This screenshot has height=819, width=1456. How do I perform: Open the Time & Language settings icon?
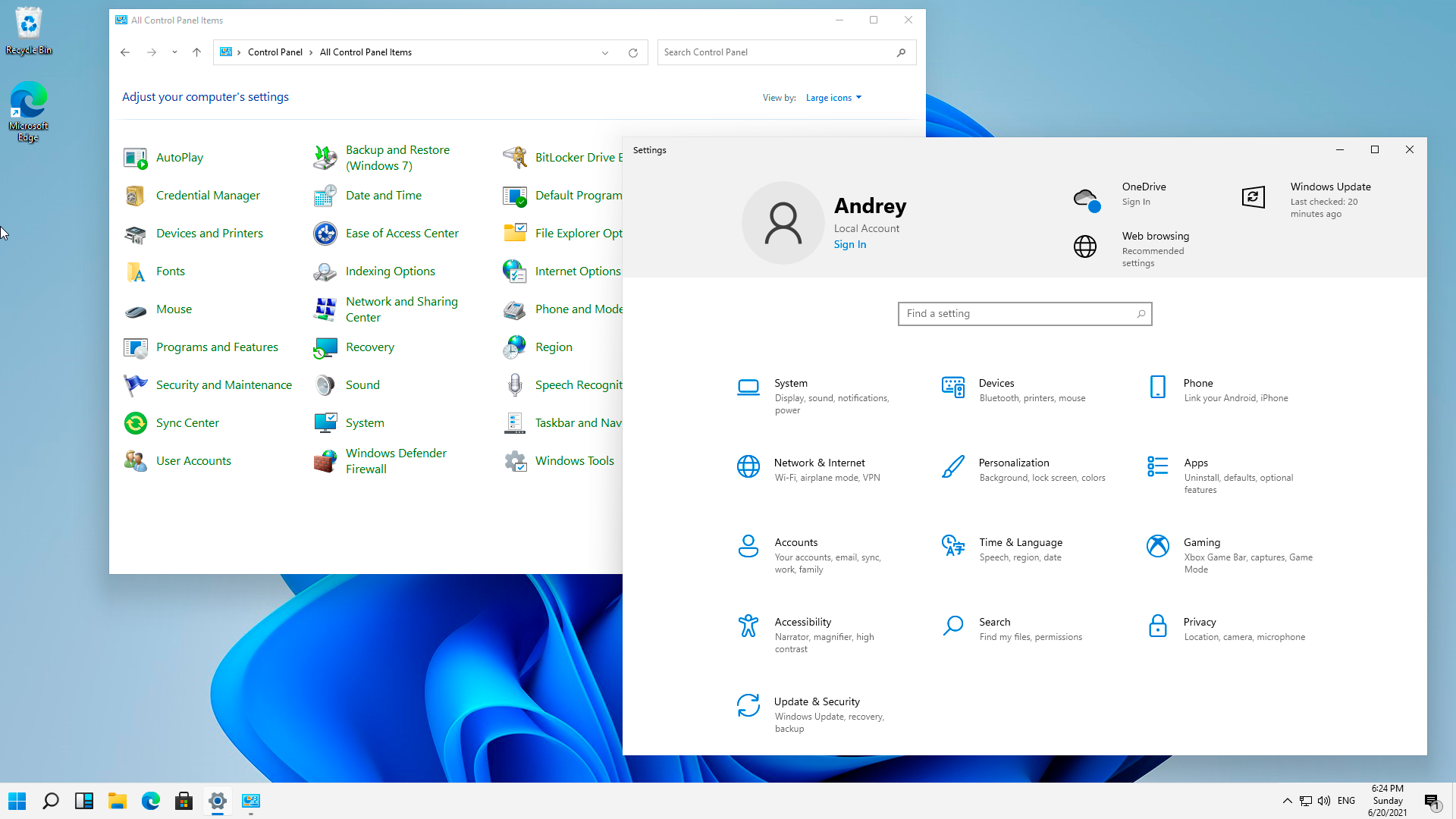tap(952, 546)
